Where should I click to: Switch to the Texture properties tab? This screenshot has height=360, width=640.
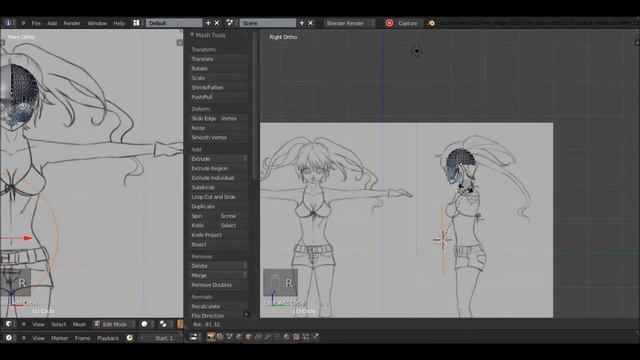(x=297, y=337)
